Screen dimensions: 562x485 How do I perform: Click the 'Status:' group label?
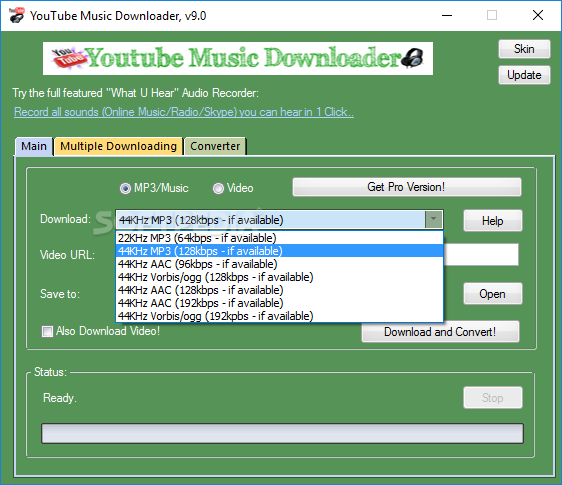pos(51,372)
